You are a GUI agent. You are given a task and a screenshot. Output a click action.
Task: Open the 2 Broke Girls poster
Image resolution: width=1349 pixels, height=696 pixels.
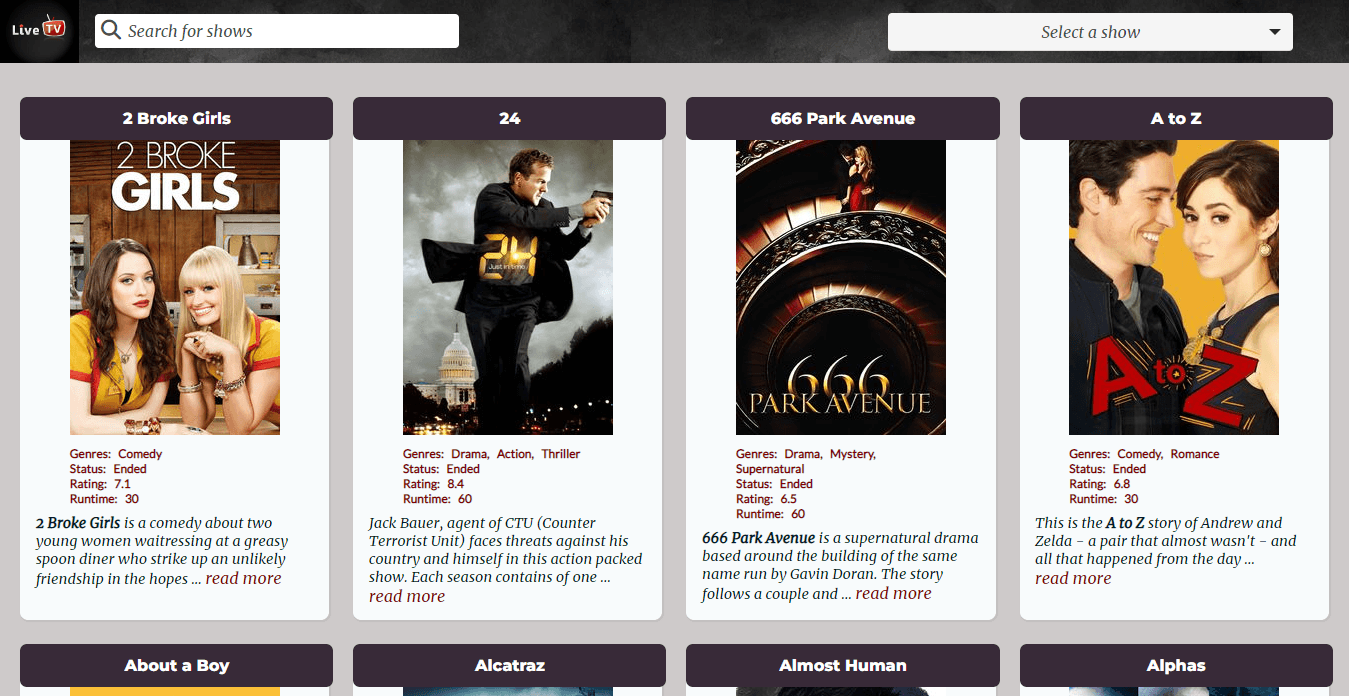[175, 287]
